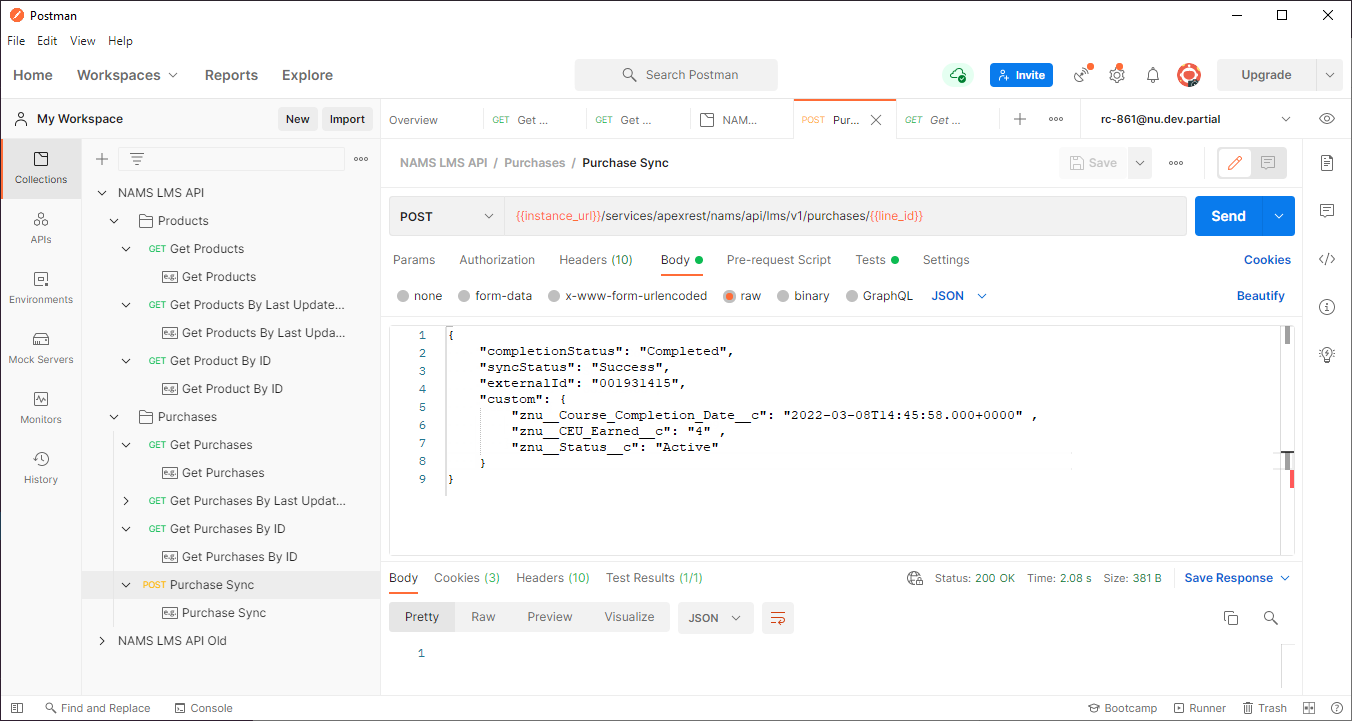Select the binary body radio option
The width and height of the screenshot is (1352, 721).
click(783, 296)
